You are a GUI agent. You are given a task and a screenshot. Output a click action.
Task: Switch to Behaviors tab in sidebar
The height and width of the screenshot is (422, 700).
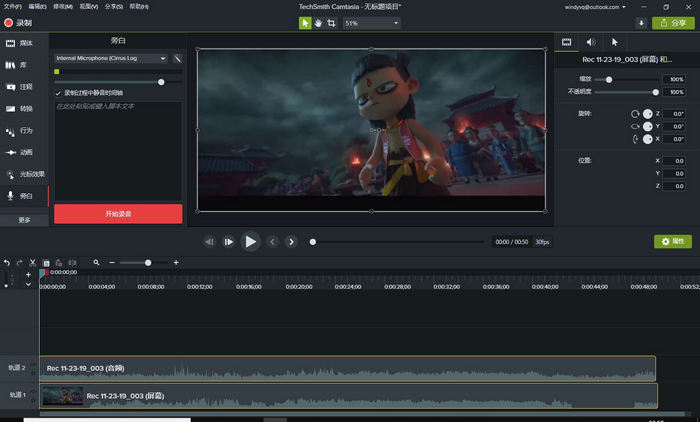tap(24, 131)
